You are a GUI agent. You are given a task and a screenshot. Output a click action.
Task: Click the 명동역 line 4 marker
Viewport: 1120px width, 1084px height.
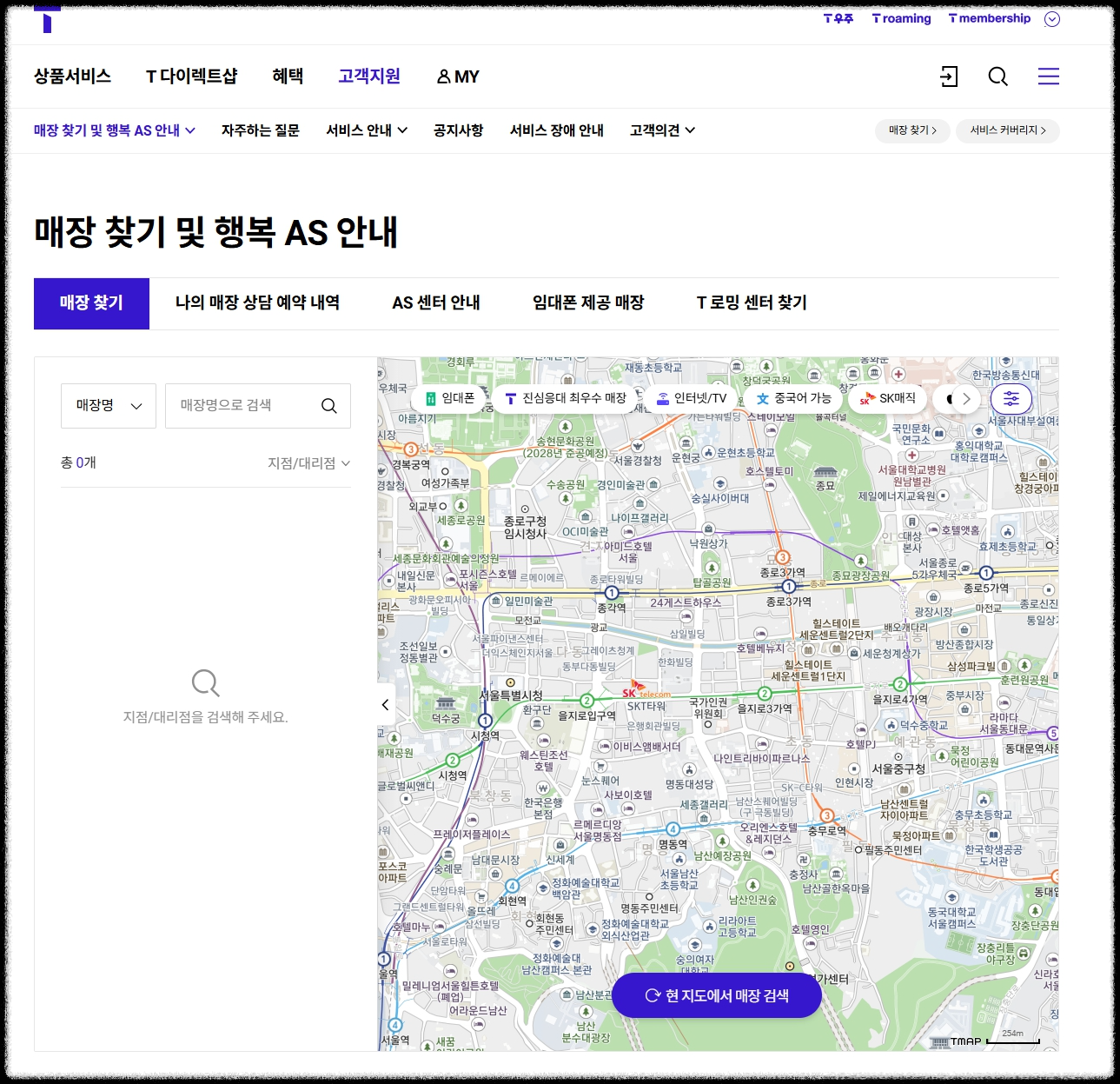click(673, 829)
